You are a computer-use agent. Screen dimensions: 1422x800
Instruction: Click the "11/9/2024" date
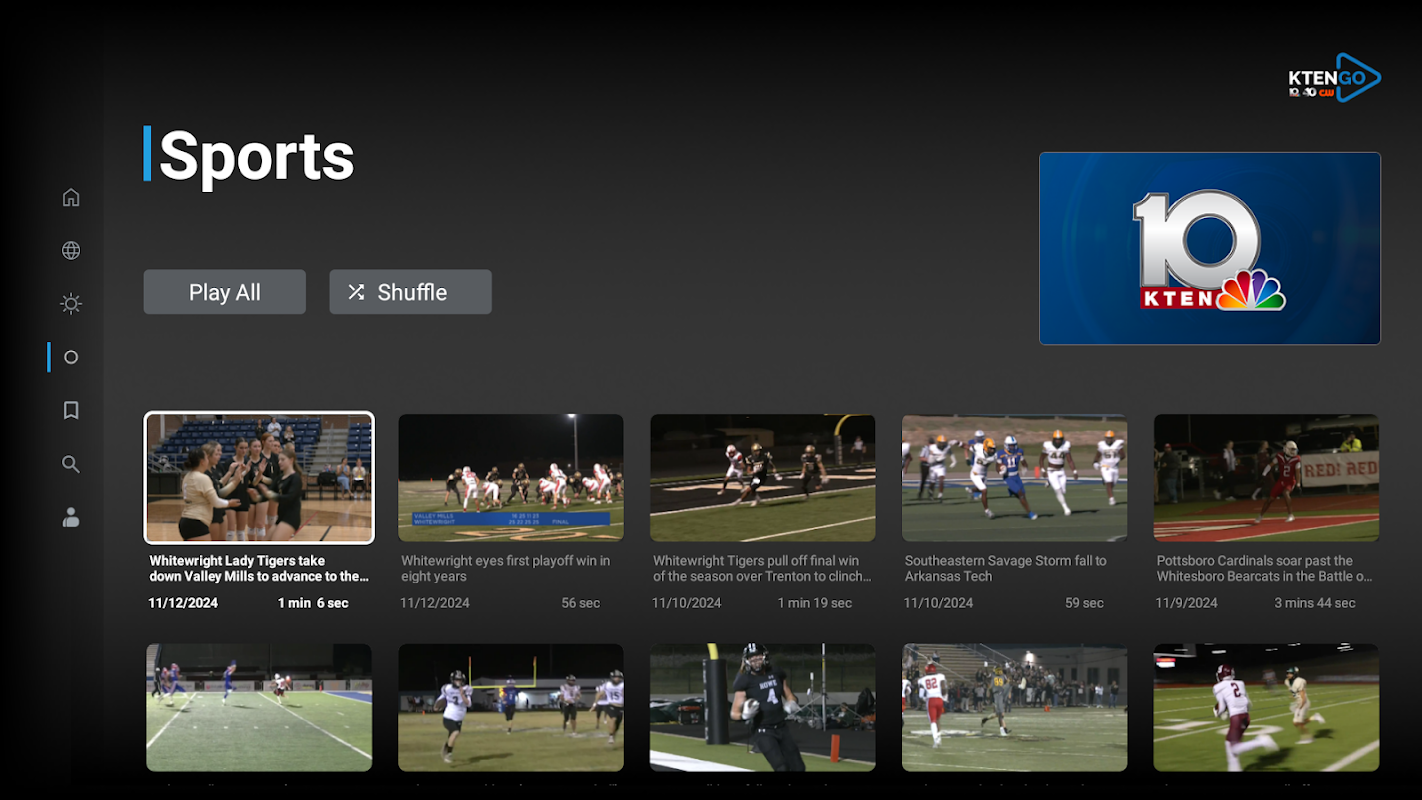[1187, 603]
